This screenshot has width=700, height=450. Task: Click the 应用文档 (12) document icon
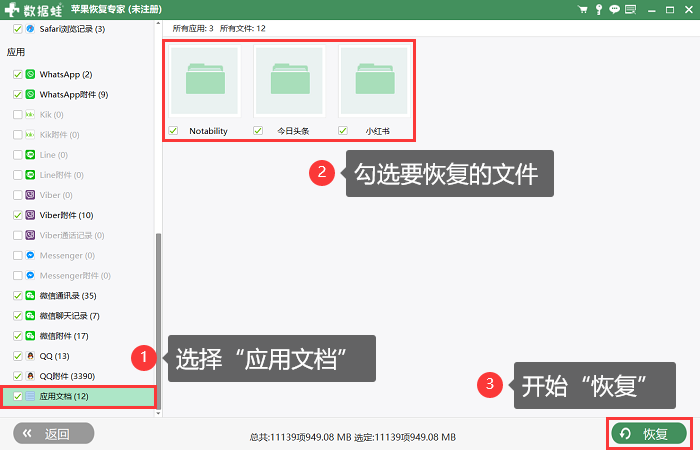pos(30,396)
